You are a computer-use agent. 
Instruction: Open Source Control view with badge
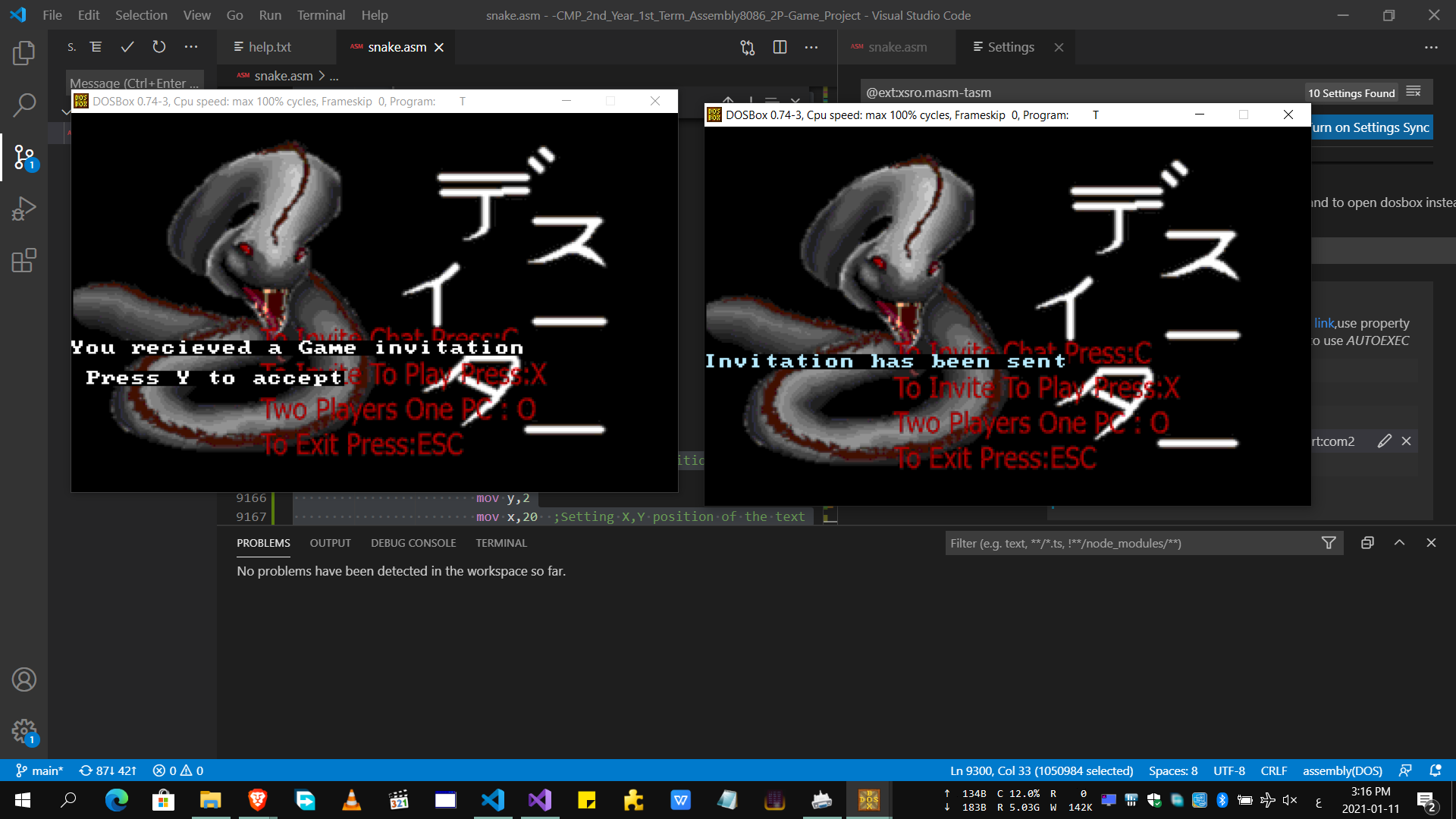[24, 157]
